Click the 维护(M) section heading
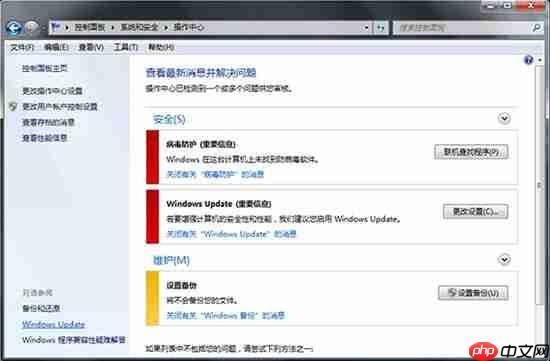Screen dimensions: 550x361 [171, 260]
